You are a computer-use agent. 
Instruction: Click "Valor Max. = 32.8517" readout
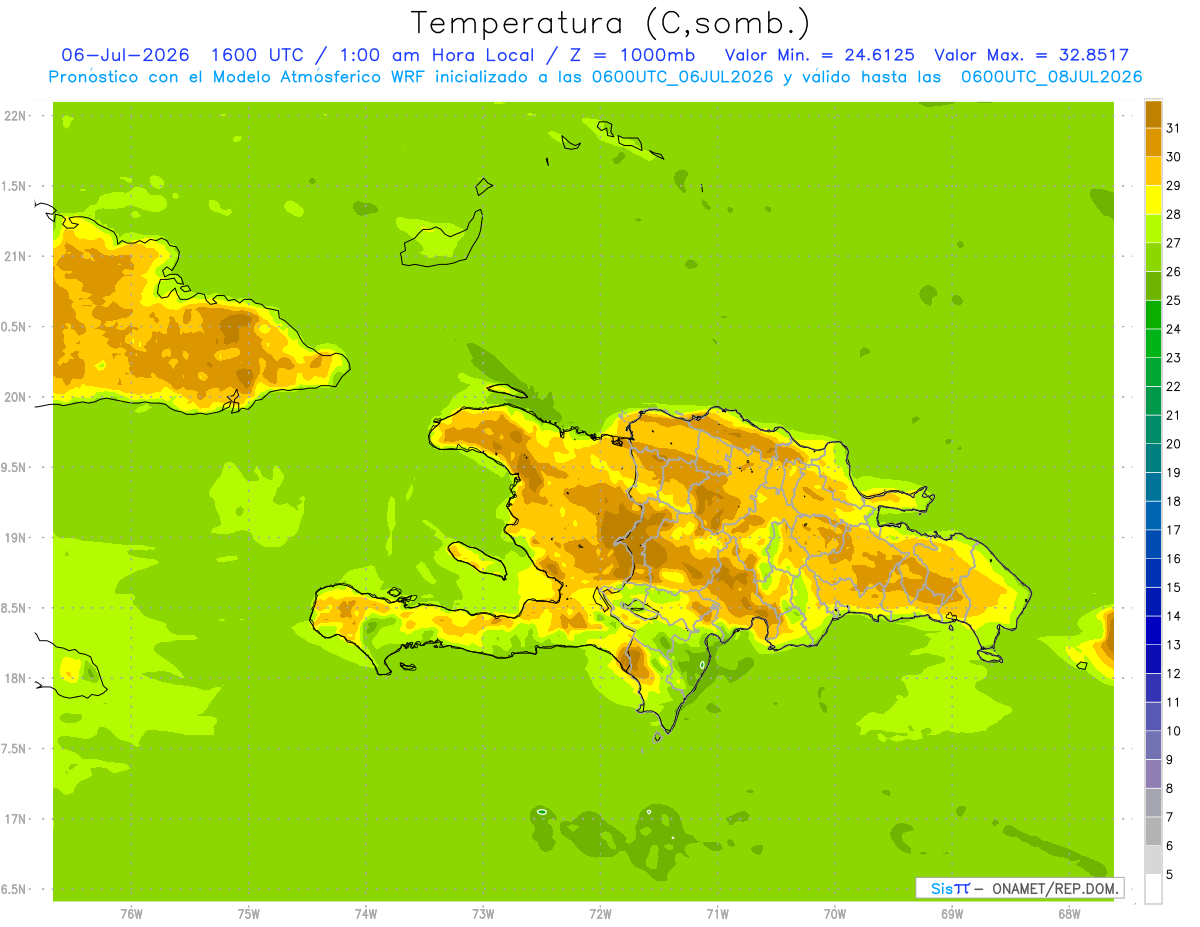[x=1032, y=55]
